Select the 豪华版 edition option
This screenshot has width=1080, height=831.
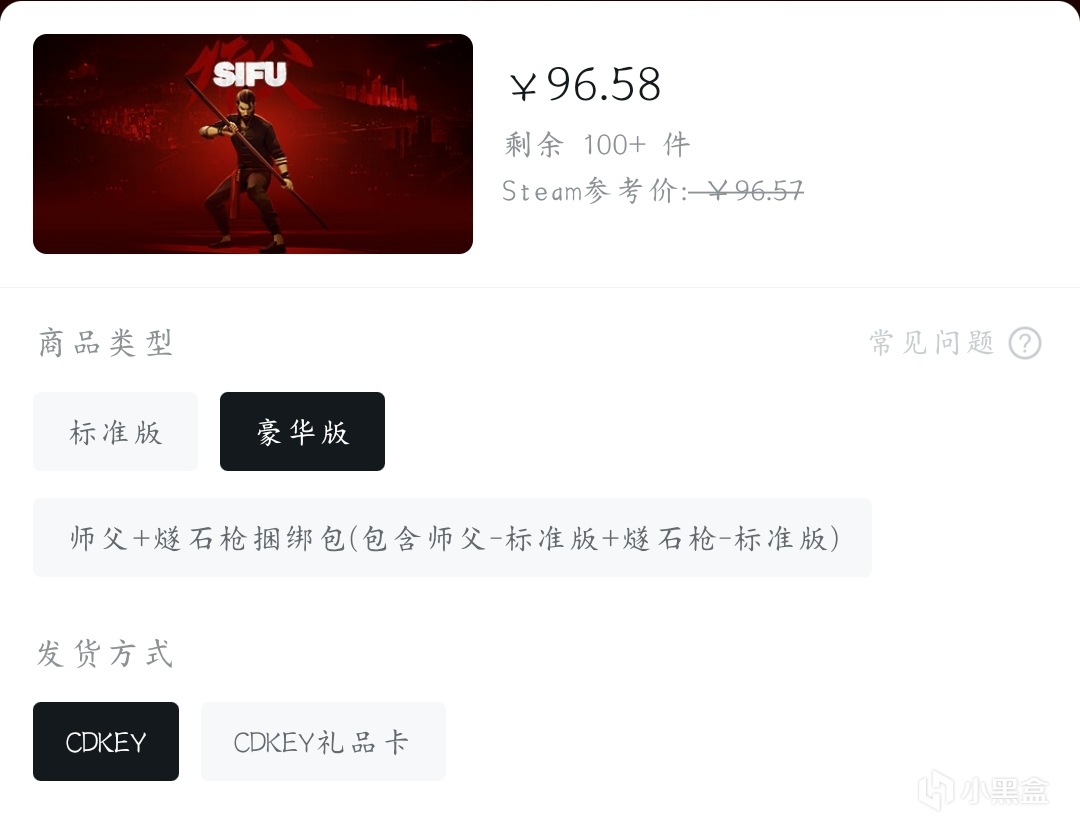[302, 431]
